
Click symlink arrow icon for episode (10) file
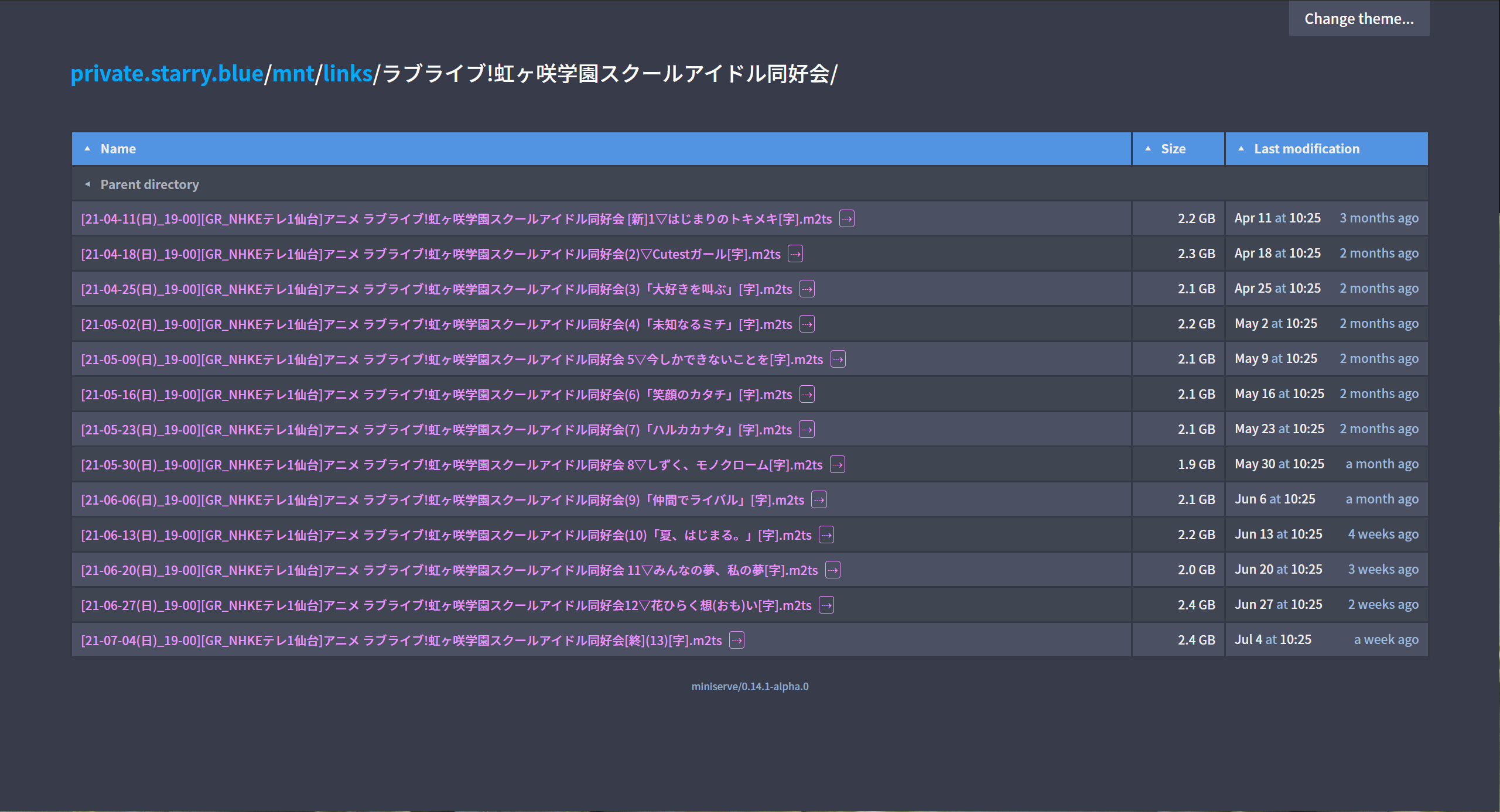(x=826, y=535)
